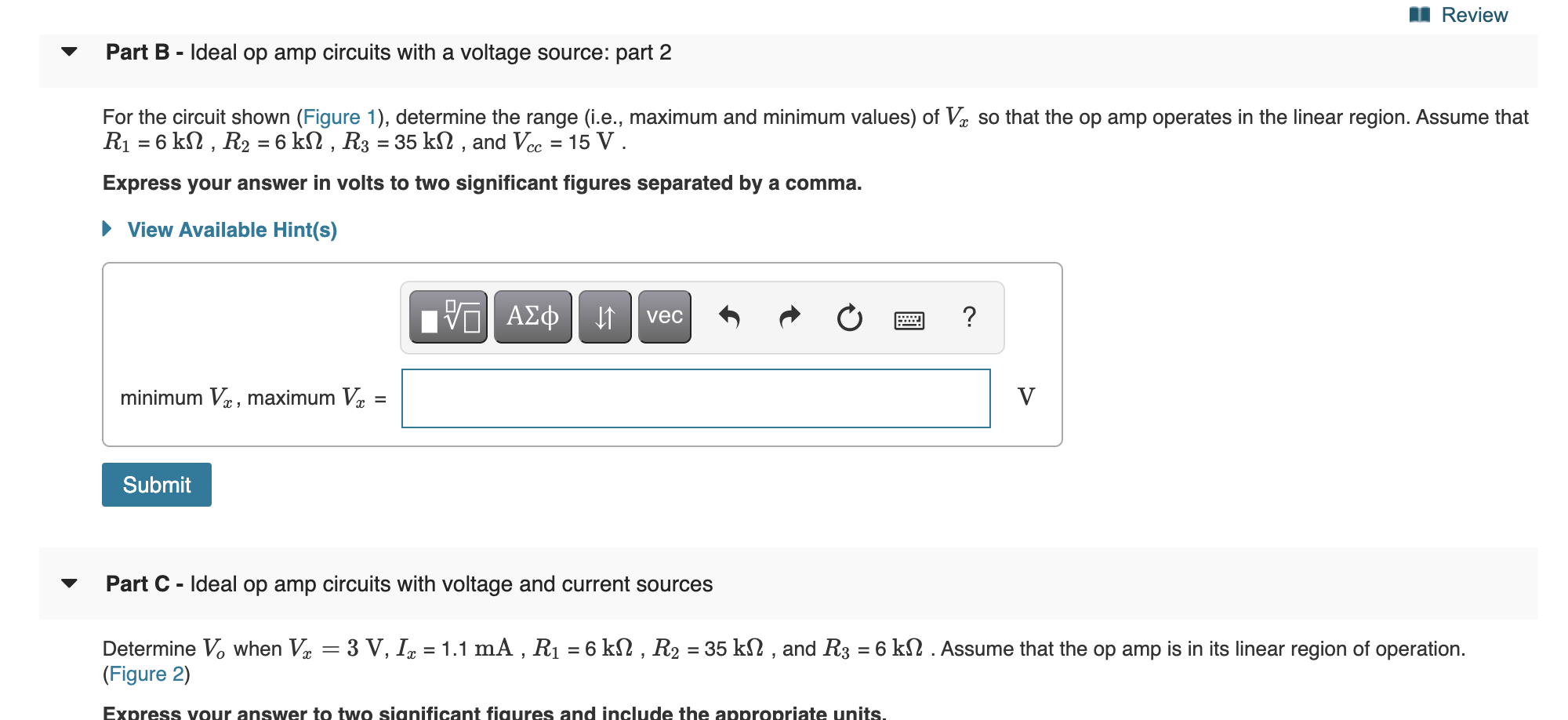
Task: Open the math templates palette
Action: 447,317
